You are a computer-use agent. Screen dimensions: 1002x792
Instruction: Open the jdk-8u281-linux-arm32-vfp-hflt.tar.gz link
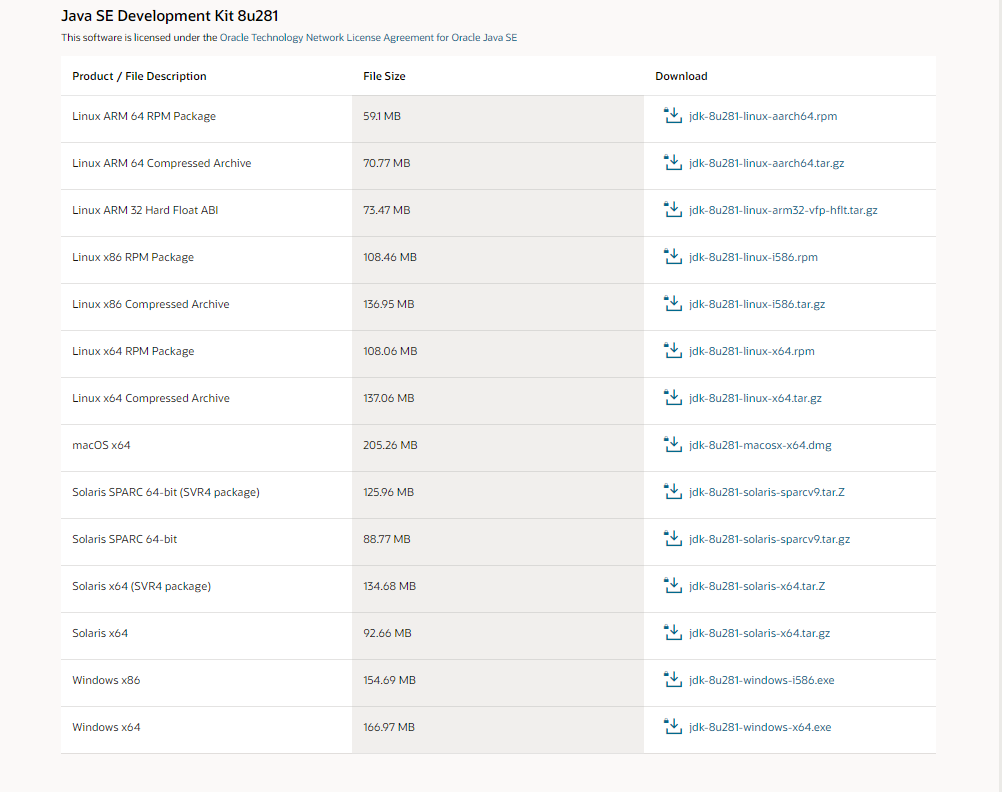click(x=783, y=210)
